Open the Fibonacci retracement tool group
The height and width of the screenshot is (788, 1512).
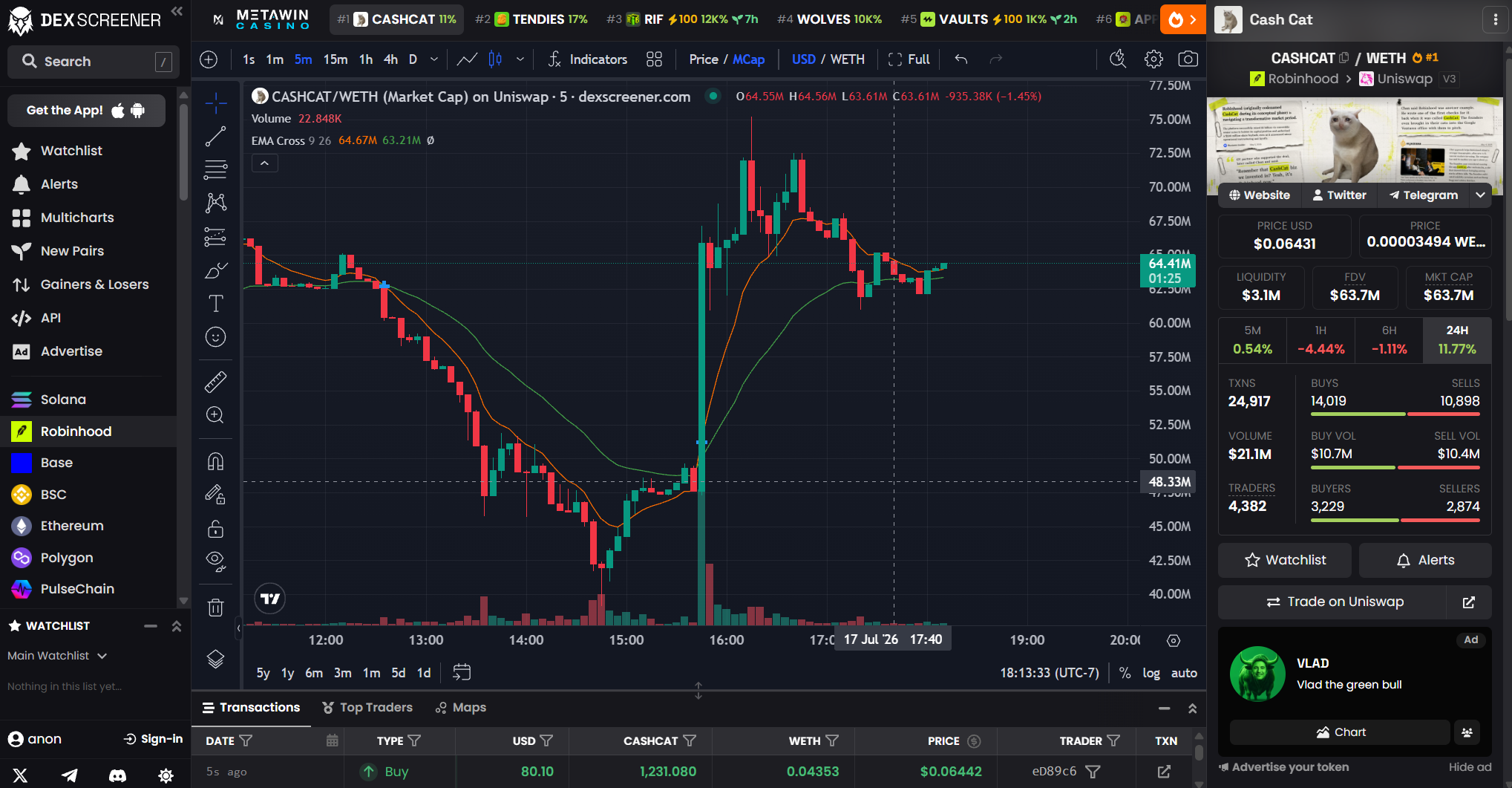coord(216,170)
